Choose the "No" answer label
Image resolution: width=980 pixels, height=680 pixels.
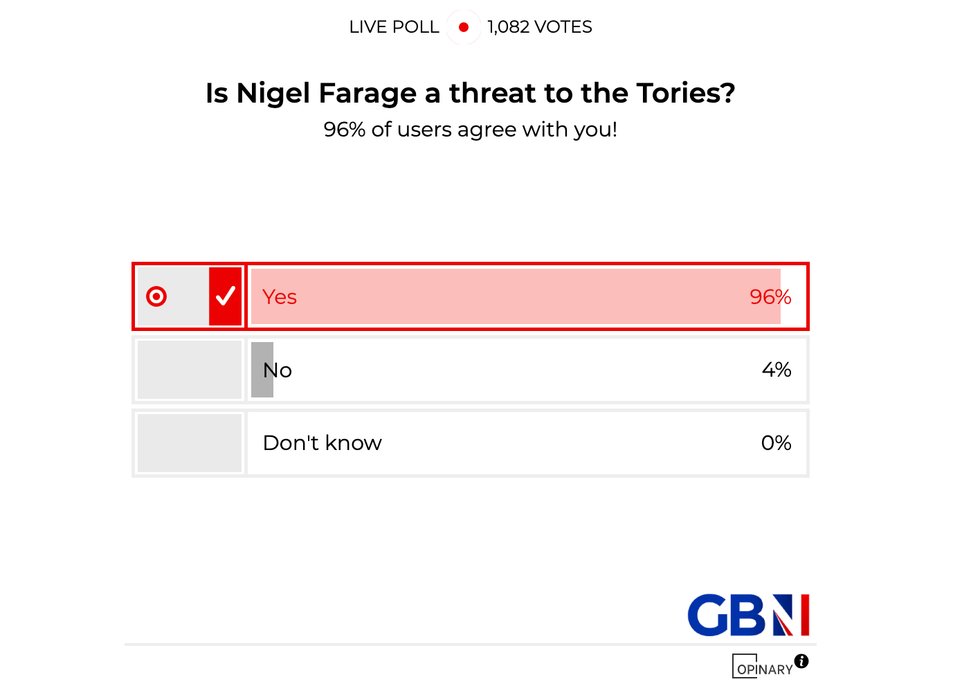[279, 370]
